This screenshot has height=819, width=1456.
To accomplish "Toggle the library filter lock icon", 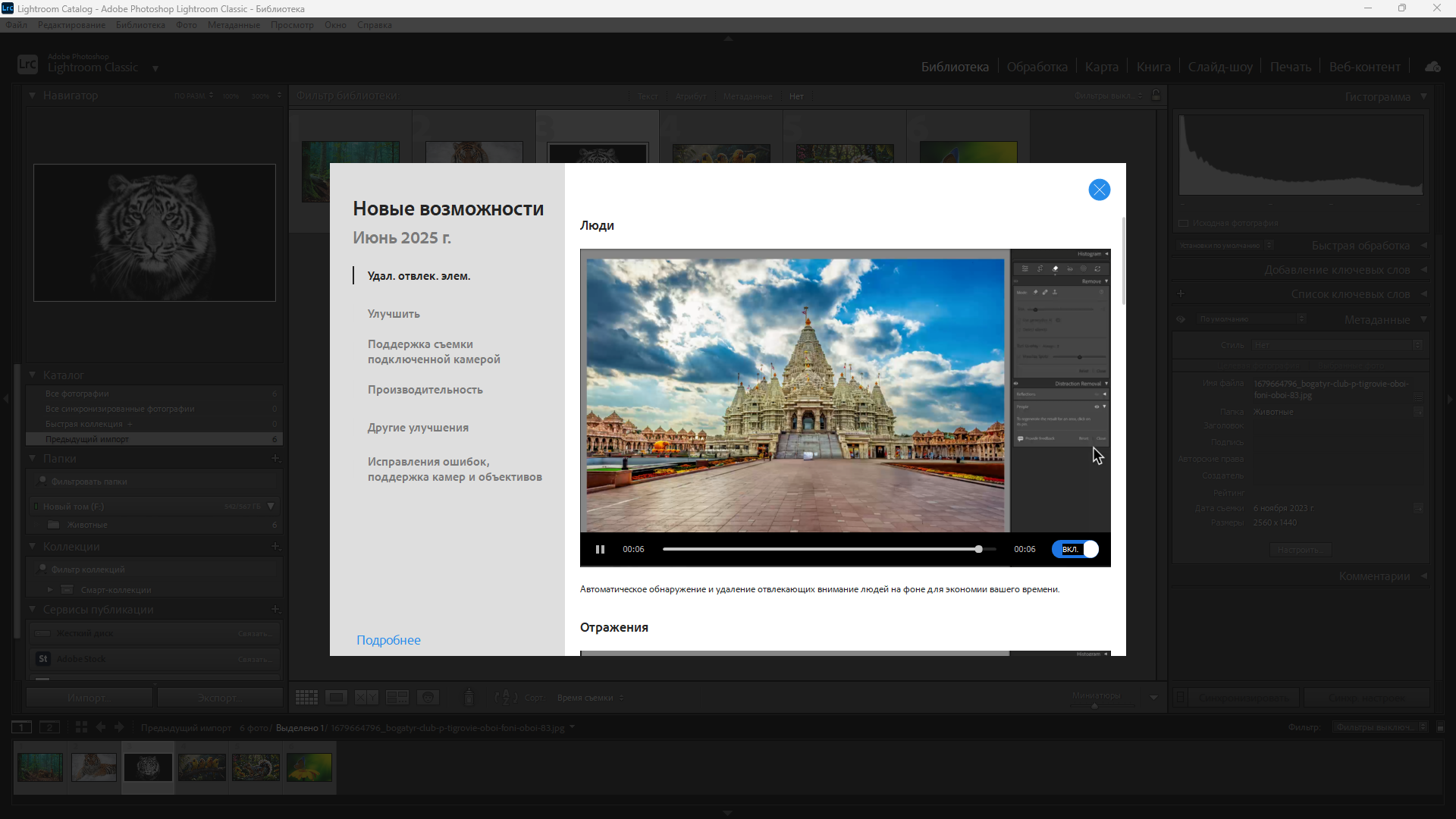I will coord(1156,96).
